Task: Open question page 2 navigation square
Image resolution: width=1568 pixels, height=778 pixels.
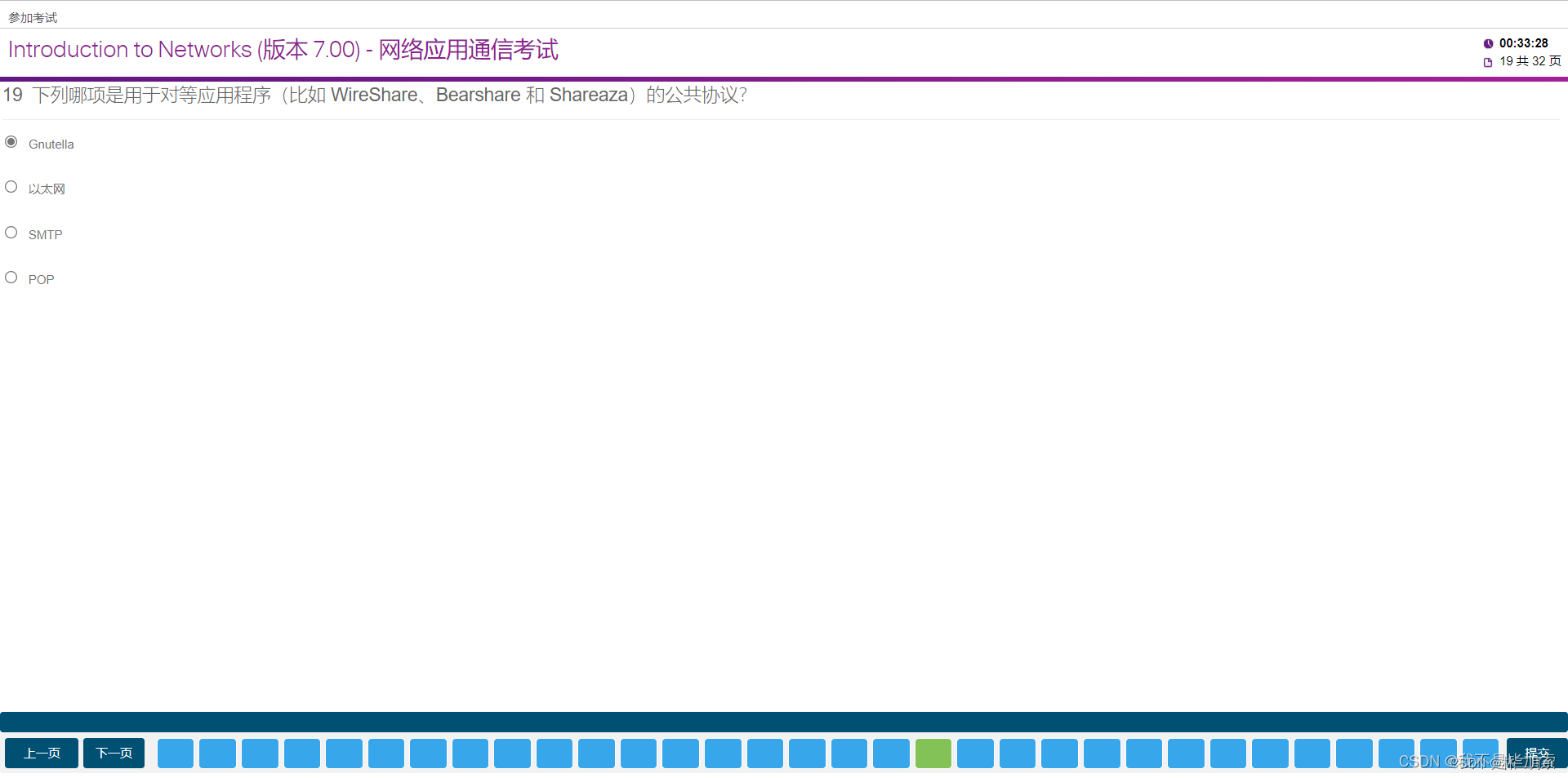Action: pyautogui.click(x=218, y=753)
